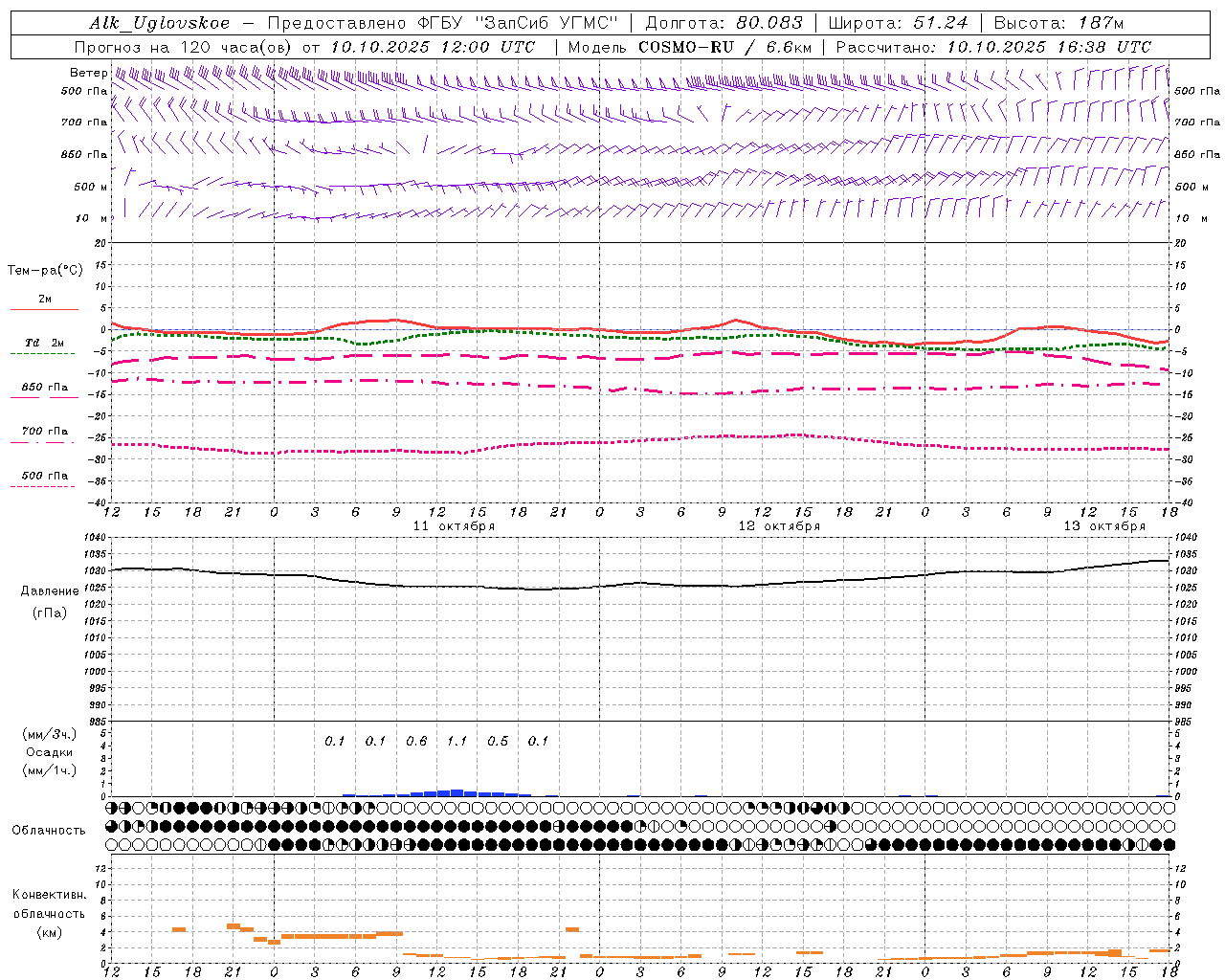Image resolution: width=1225 pixels, height=980 pixels.
Task: Click the Td 2м legend entry
Action: click(45, 342)
